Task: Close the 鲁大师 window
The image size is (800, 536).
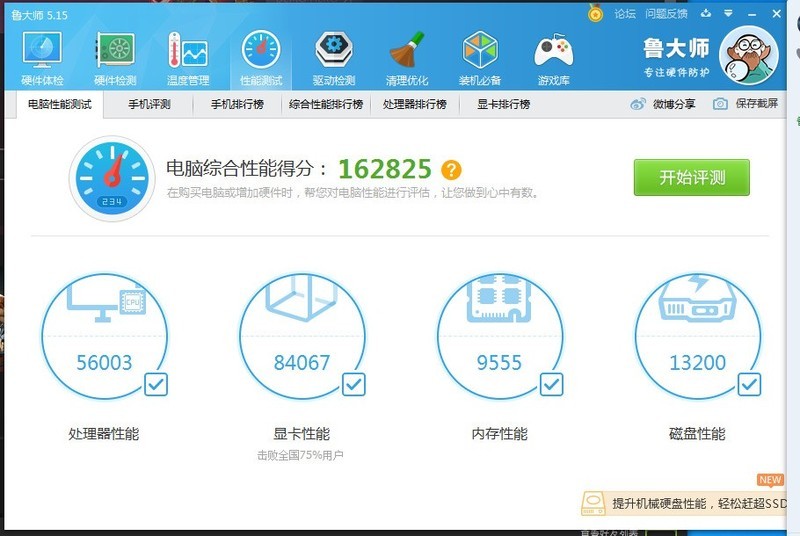Action: (777, 14)
